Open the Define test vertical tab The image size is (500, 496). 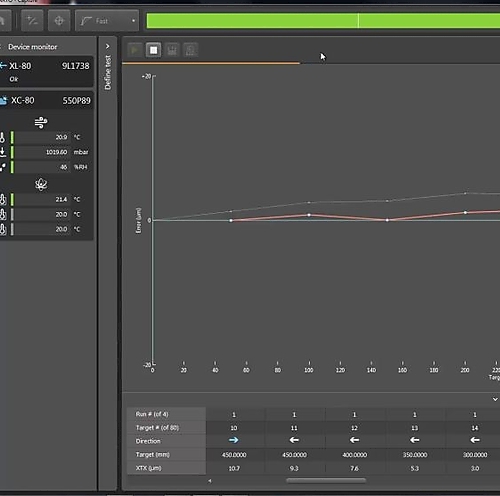click(x=107, y=73)
